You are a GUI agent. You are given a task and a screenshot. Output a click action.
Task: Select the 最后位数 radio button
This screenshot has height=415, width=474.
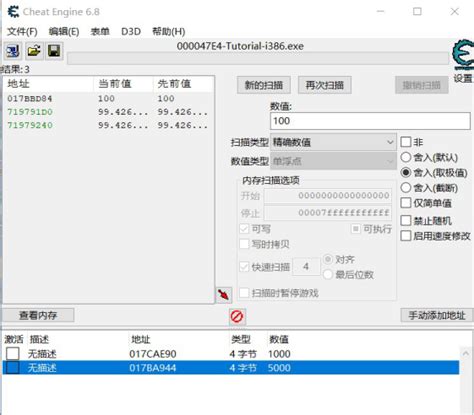[x=328, y=275]
